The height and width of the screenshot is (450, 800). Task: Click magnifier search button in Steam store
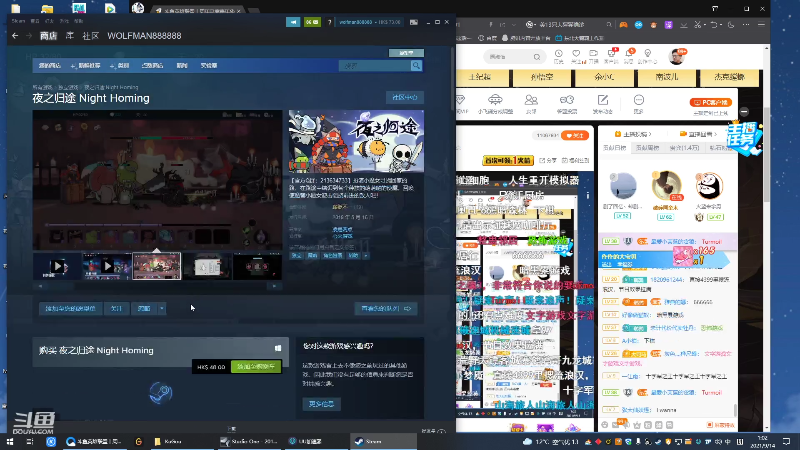click(416, 65)
